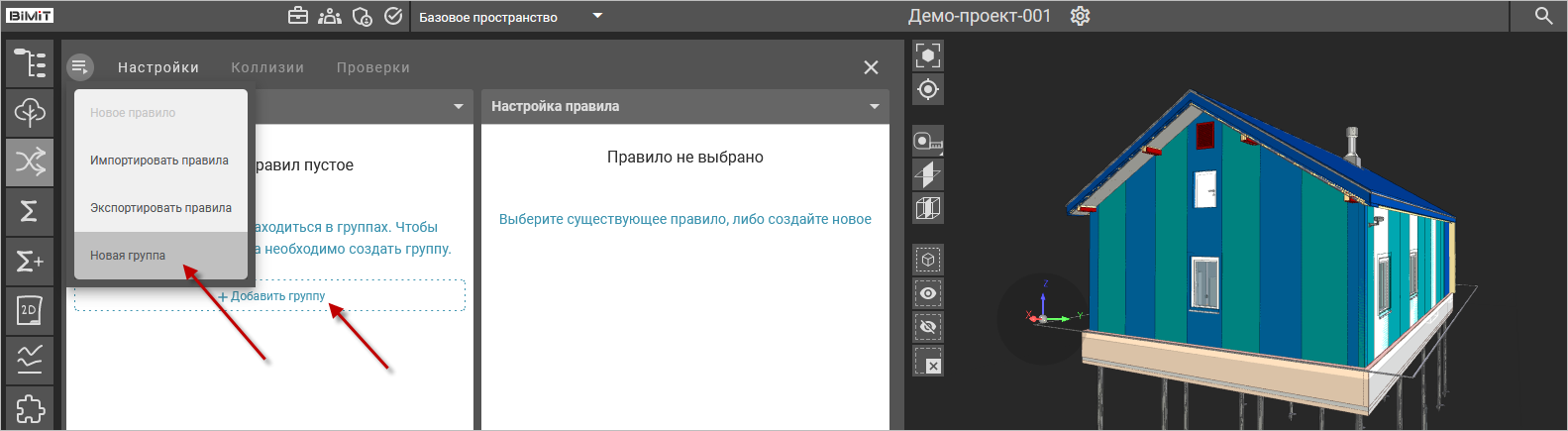The width and height of the screenshot is (1568, 431).
Task: Click the search magnifier icon
Action: pyautogui.click(x=1543, y=16)
